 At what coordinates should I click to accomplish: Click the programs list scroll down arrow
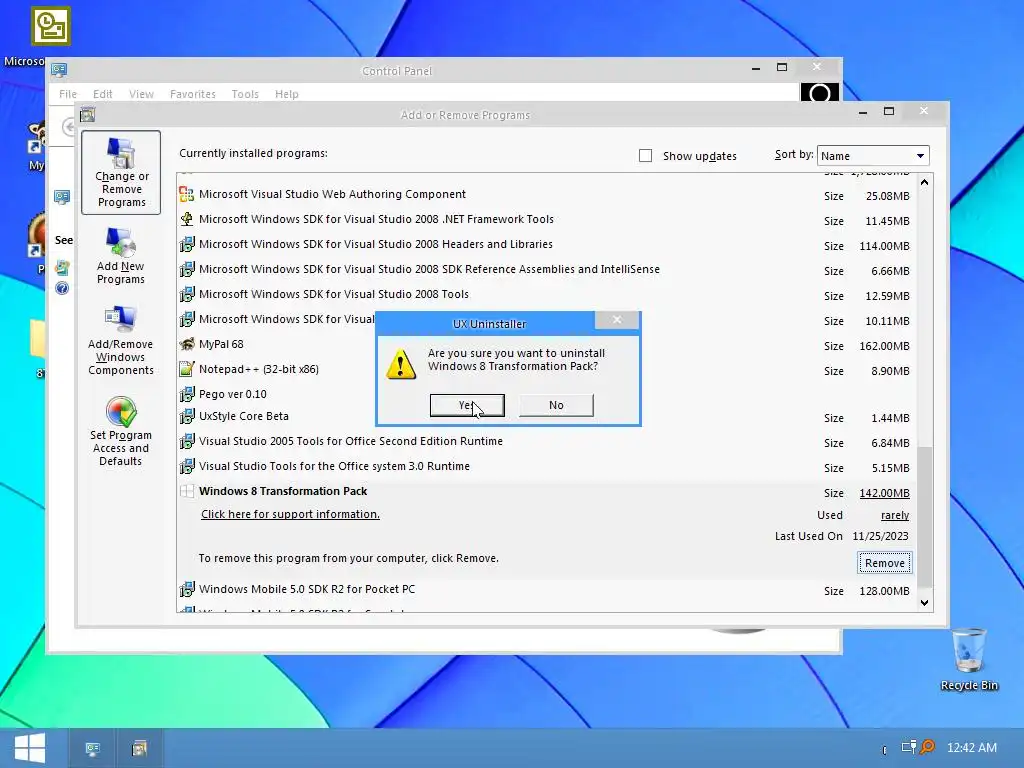924,602
